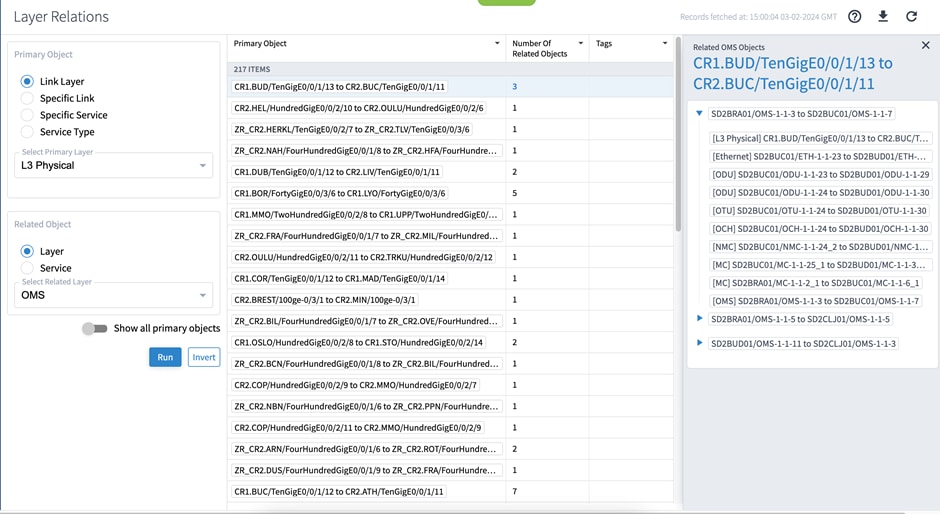
Task: Open Number Of Related Objects column menu
Action: coord(580,43)
